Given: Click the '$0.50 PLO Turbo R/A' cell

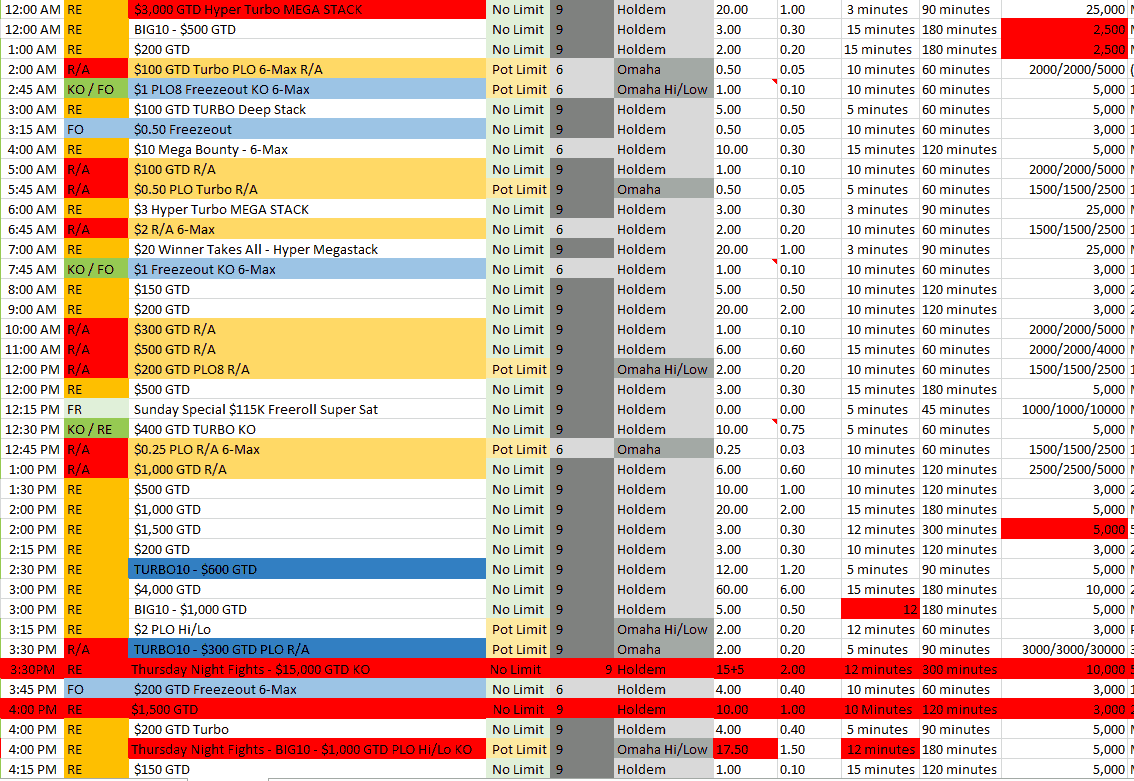Looking at the screenshot, I should pyautogui.click(x=307, y=189).
